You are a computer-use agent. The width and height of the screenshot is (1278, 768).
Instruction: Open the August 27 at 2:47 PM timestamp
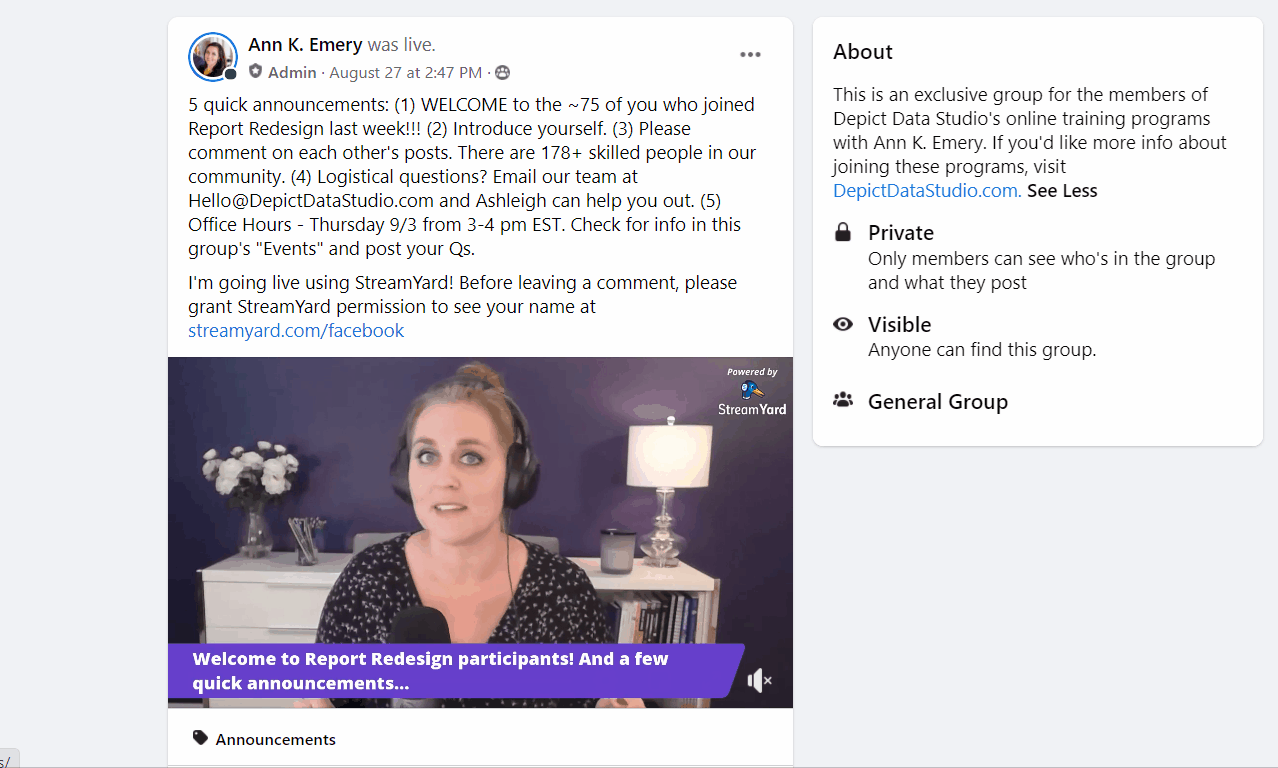(x=405, y=72)
